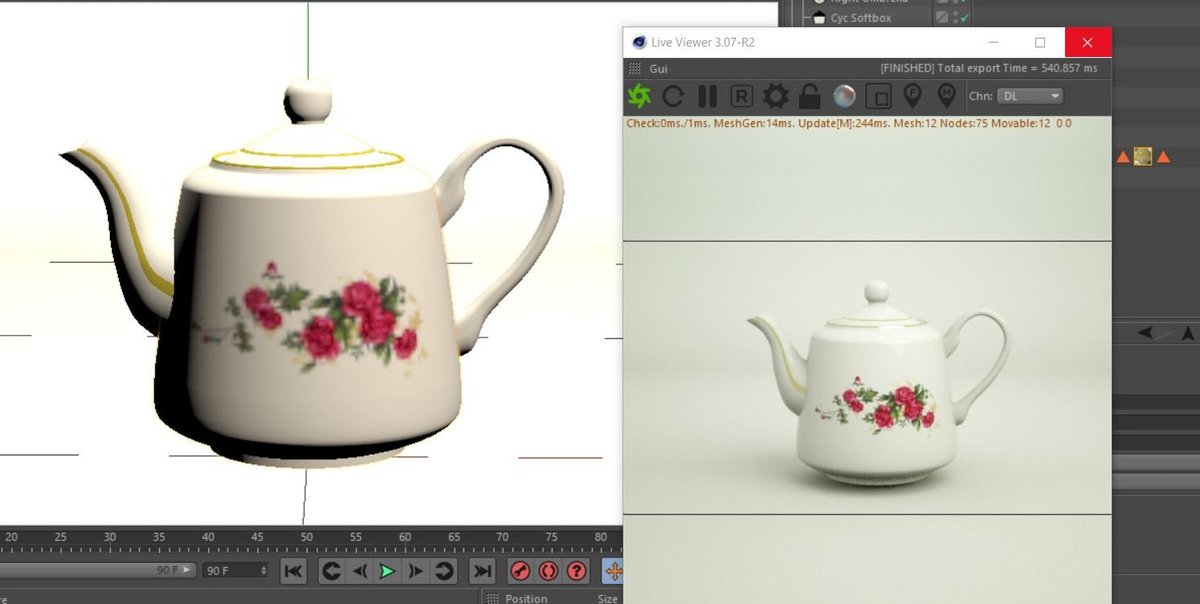Toggle Cyc Softbox green enable checkmark
Image resolution: width=1200 pixels, height=604 pixels.
coord(964,17)
